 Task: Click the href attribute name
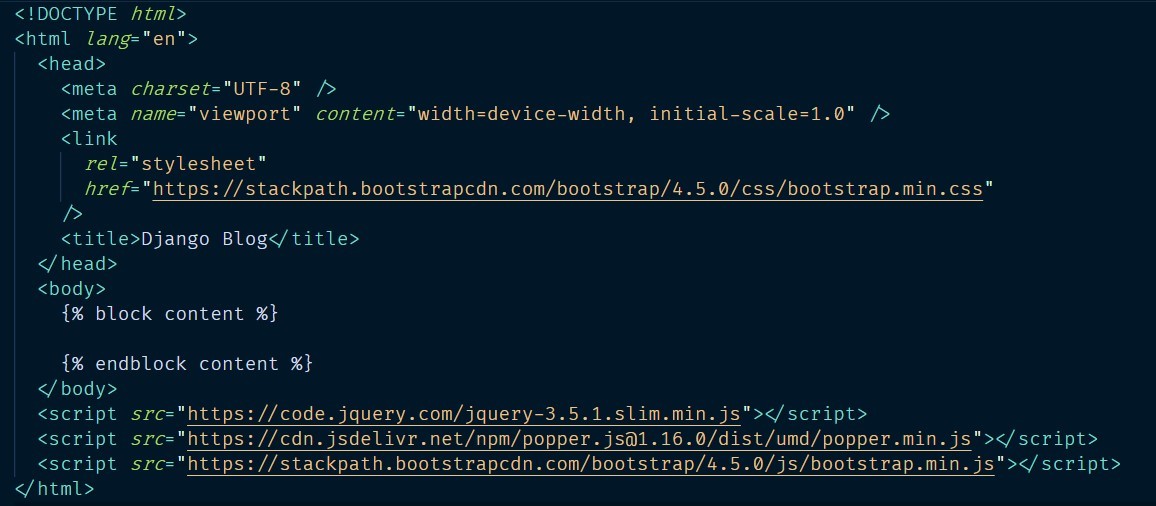click(107, 189)
